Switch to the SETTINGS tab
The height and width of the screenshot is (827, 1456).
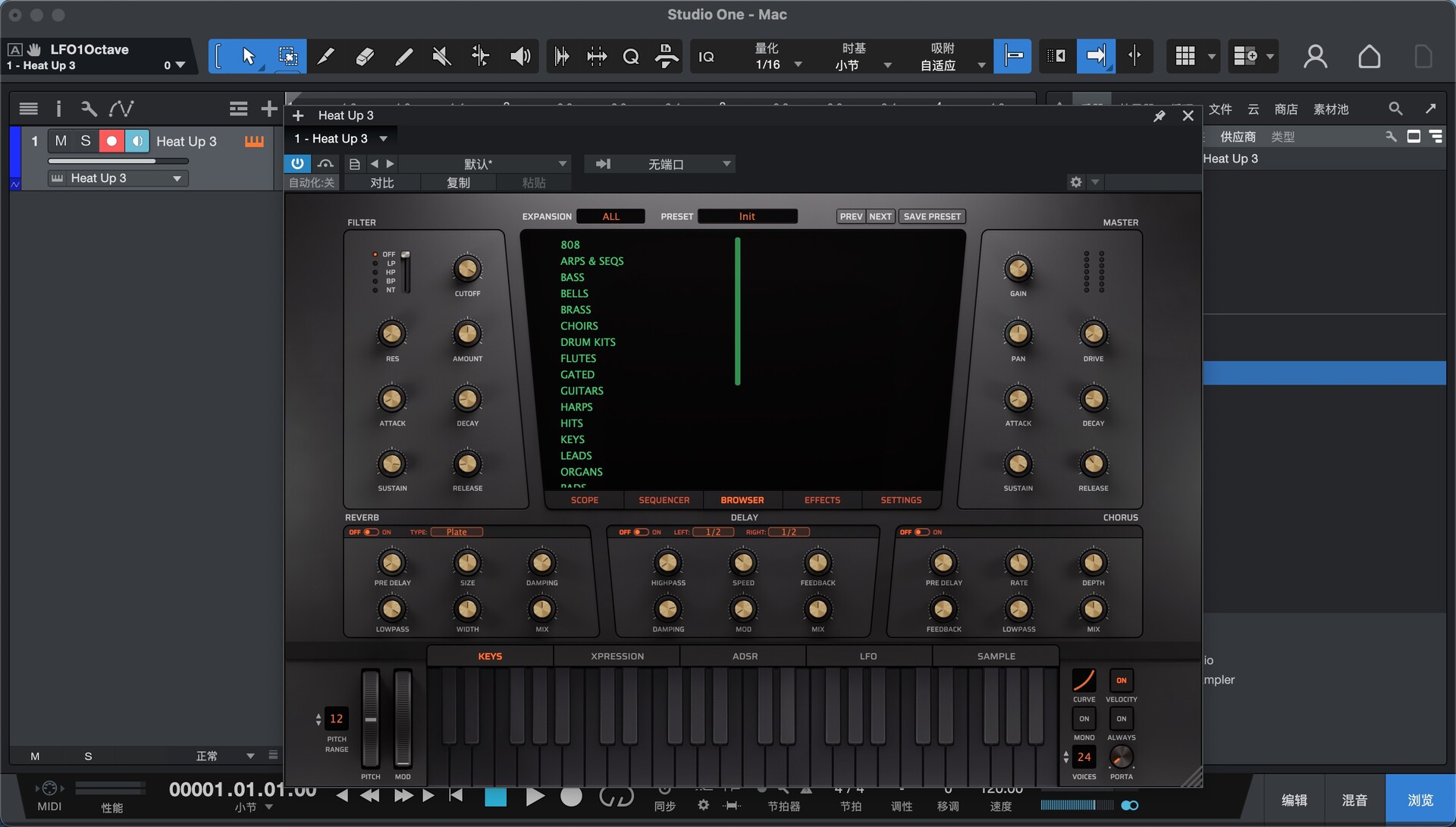pyautogui.click(x=901, y=500)
